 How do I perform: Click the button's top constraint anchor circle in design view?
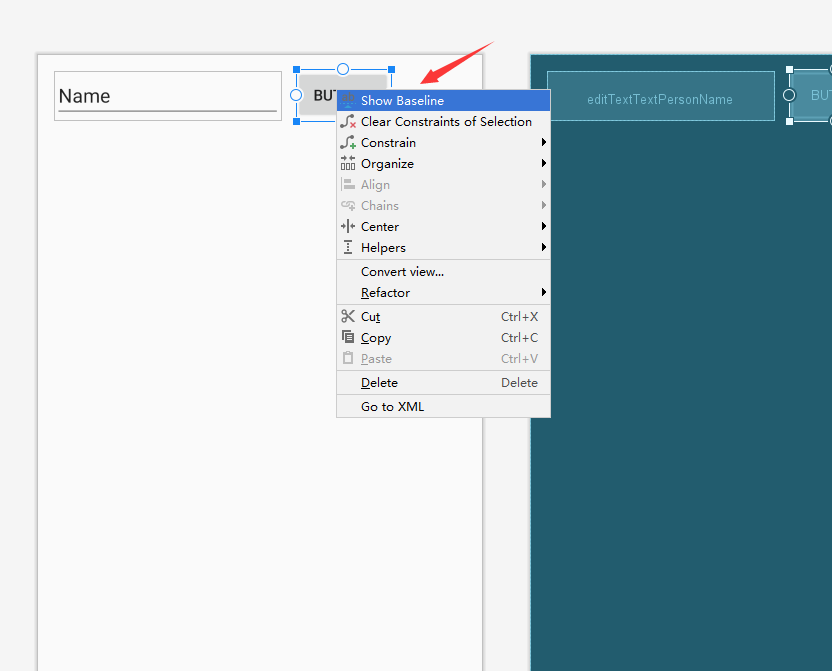click(343, 69)
